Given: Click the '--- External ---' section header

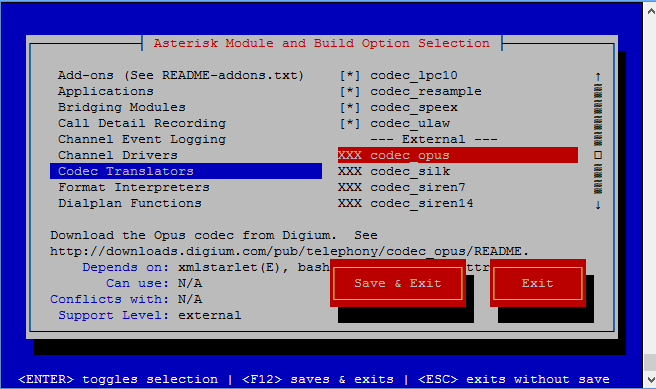Looking at the screenshot, I should pos(433,139).
